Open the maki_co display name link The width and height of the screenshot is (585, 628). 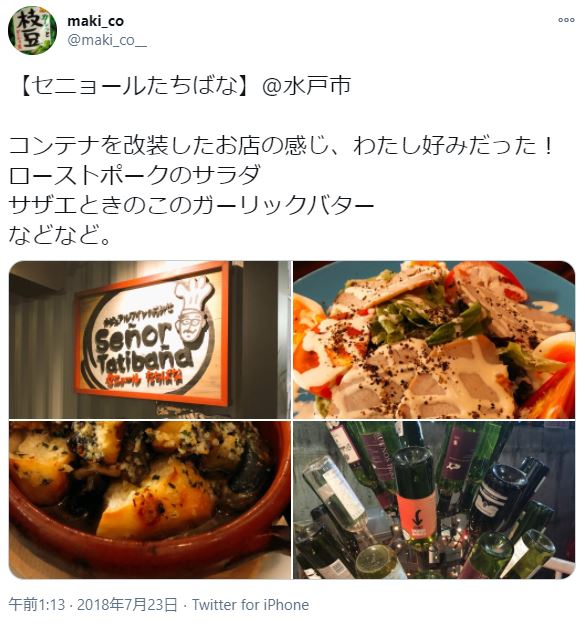[x=95, y=21]
